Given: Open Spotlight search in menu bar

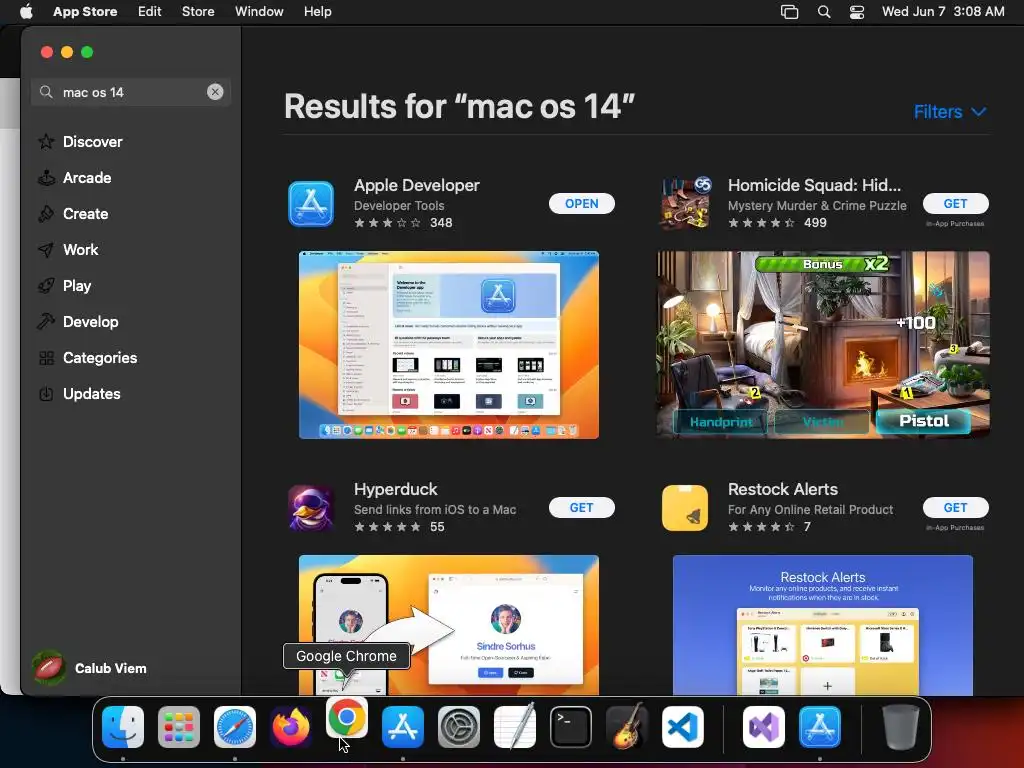Looking at the screenshot, I should point(824,12).
